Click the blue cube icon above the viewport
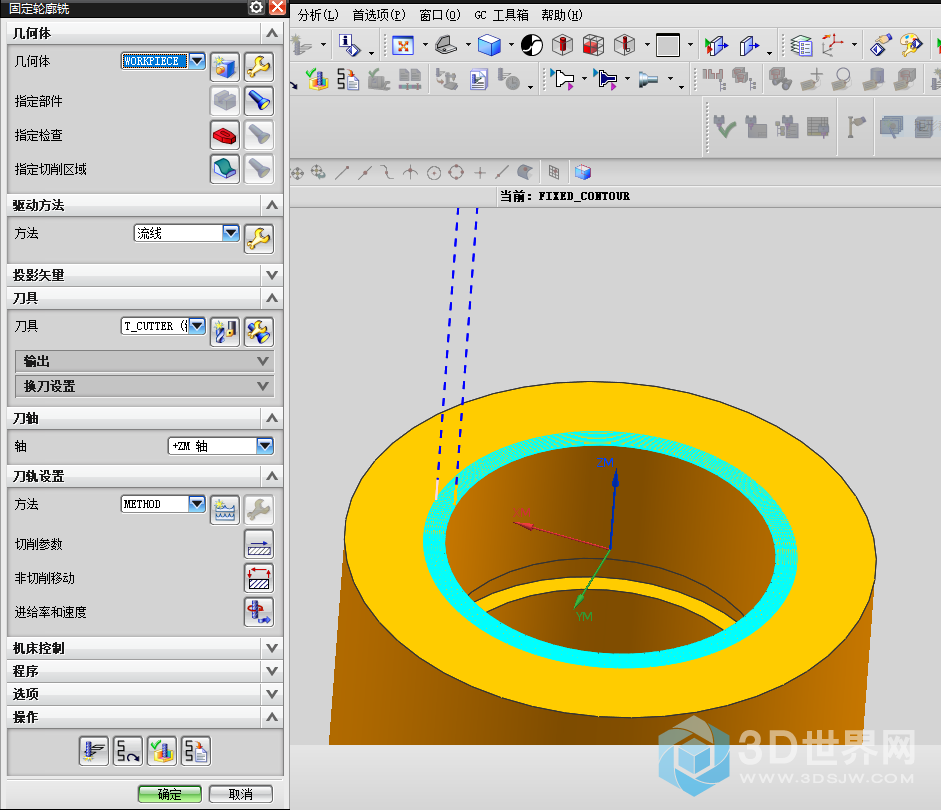This screenshot has height=810, width=941. 583,173
